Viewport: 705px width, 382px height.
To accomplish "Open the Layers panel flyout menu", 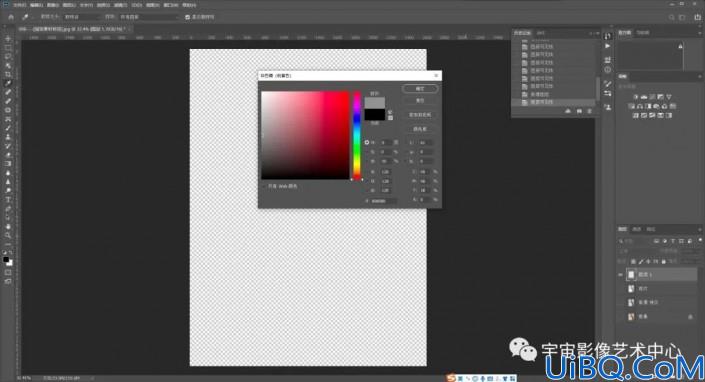I will 700,229.
